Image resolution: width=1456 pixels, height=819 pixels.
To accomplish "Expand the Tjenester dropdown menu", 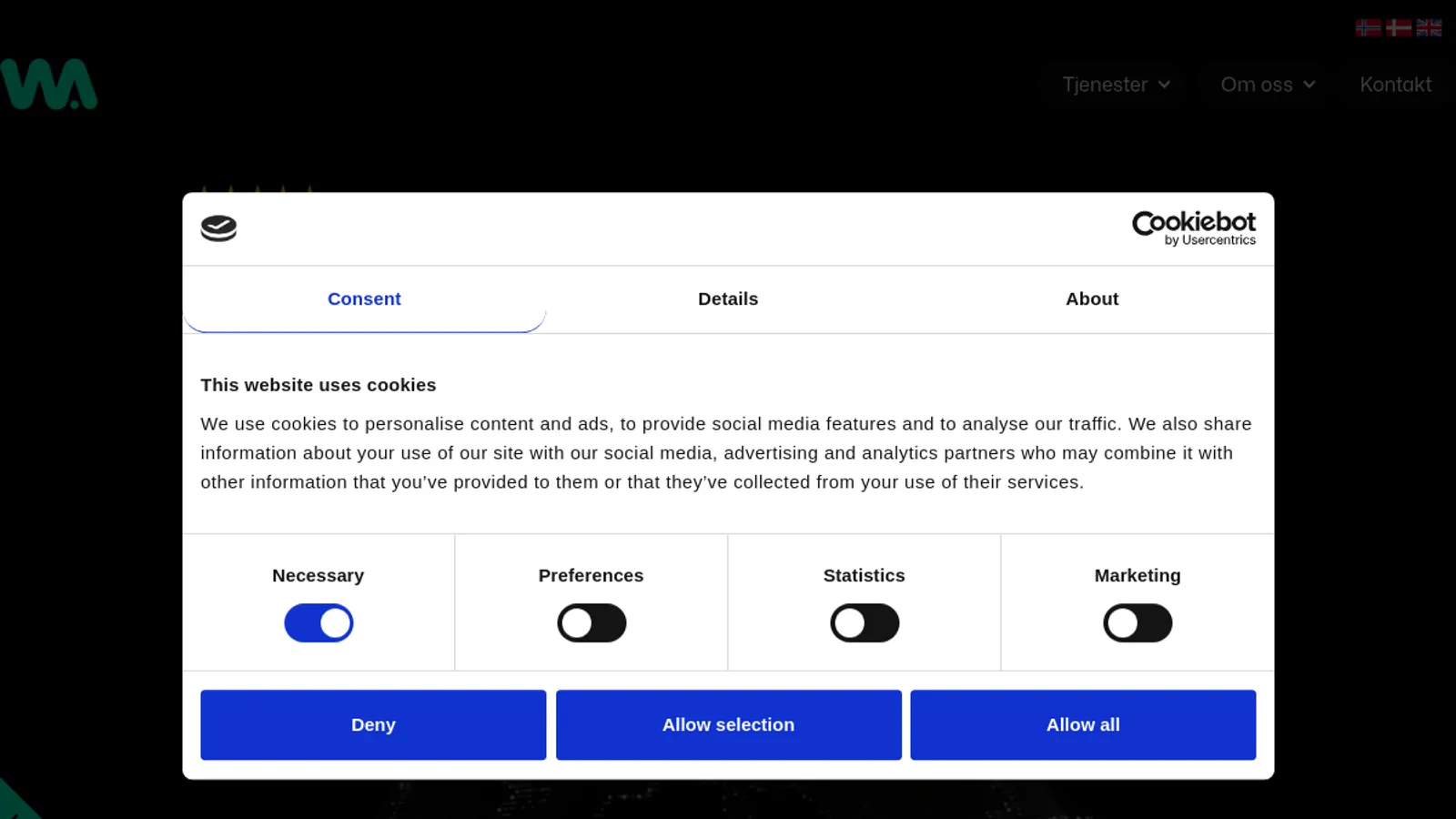I will coord(1117,85).
